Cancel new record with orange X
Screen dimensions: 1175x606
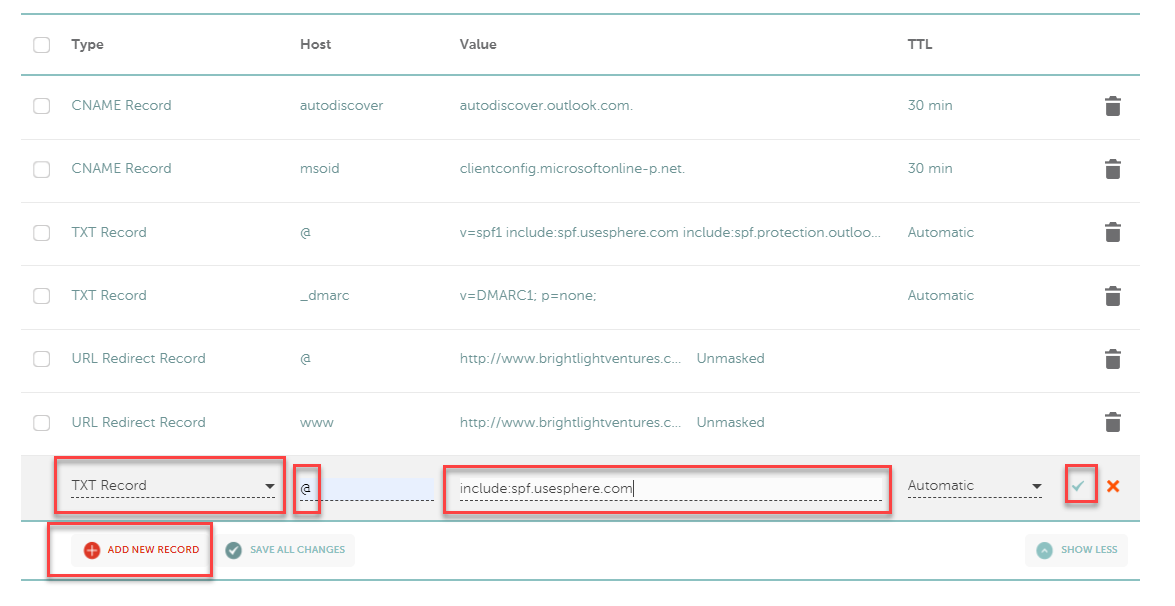tap(1113, 486)
